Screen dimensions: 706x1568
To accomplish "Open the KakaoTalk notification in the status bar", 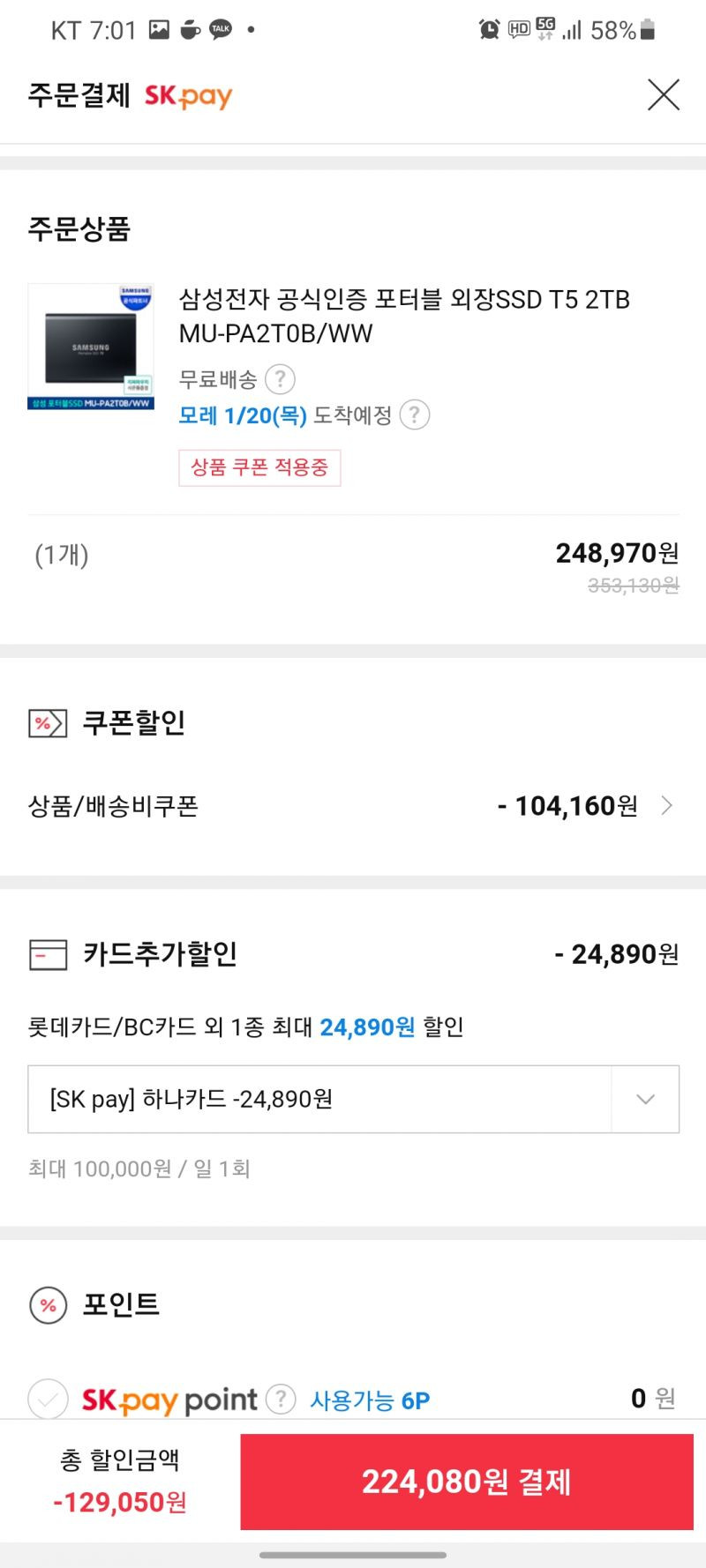I will point(221,29).
